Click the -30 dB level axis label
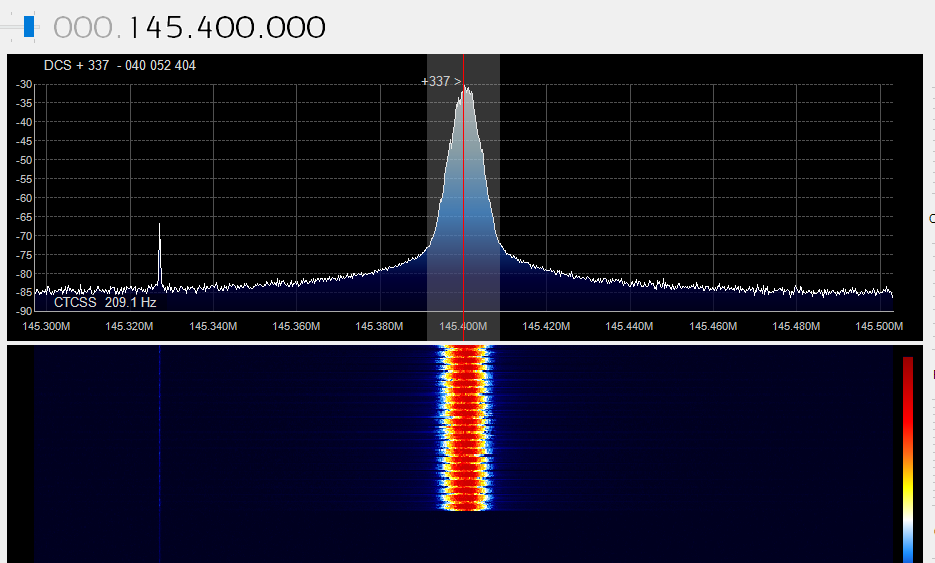The width and height of the screenshot is (935, 563). click(x=23, y=85)
